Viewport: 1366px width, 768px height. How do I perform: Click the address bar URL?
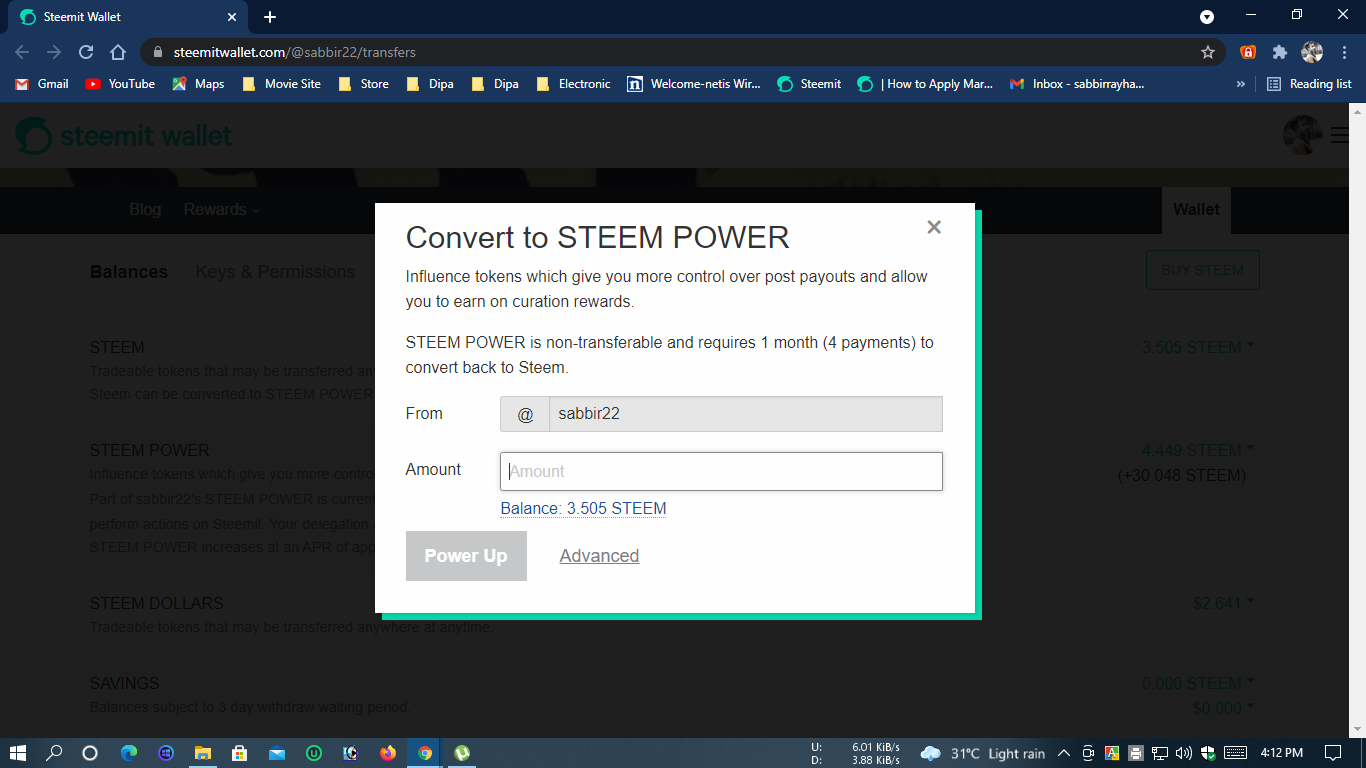(295, 52)
